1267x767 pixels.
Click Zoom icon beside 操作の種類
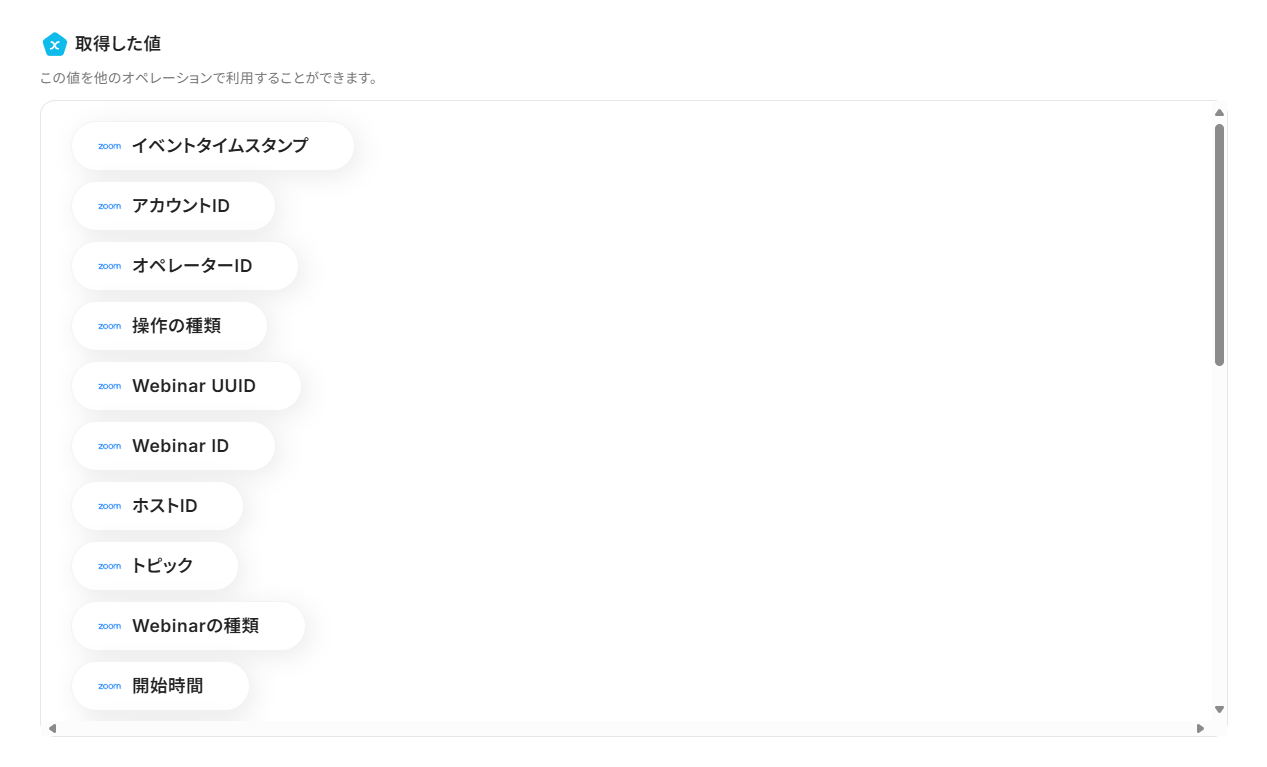[109, 326]
